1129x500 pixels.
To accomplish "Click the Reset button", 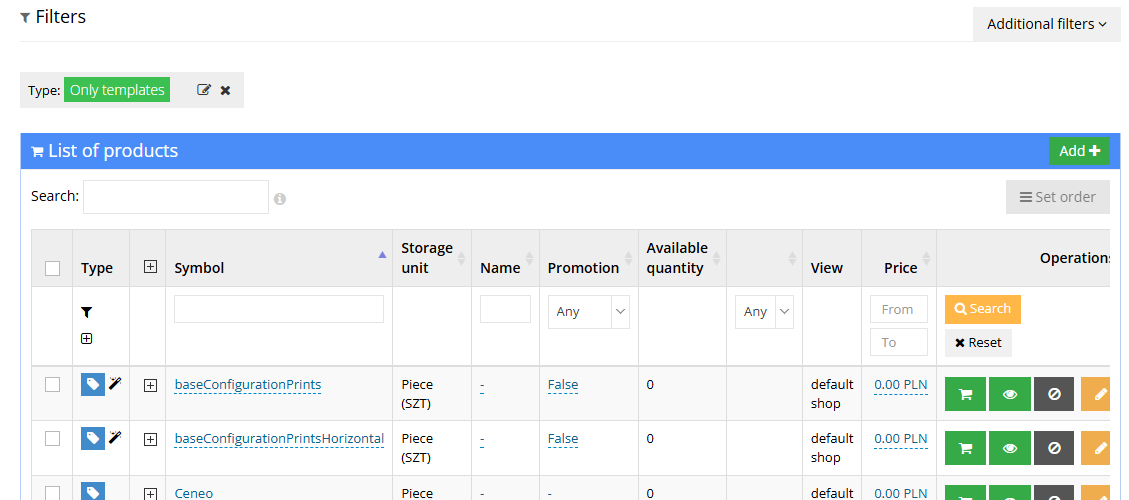I will coord(979,343).
